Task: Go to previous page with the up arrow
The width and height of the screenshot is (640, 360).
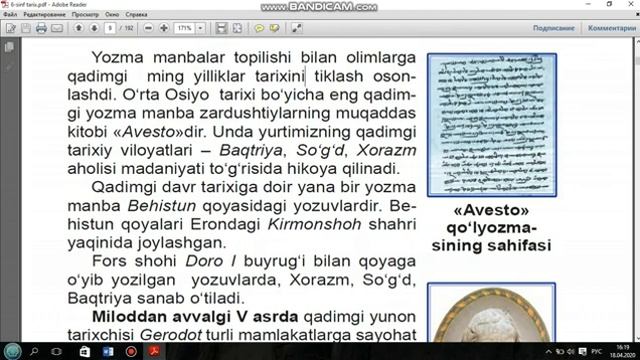Action: [x=79, y=28]
